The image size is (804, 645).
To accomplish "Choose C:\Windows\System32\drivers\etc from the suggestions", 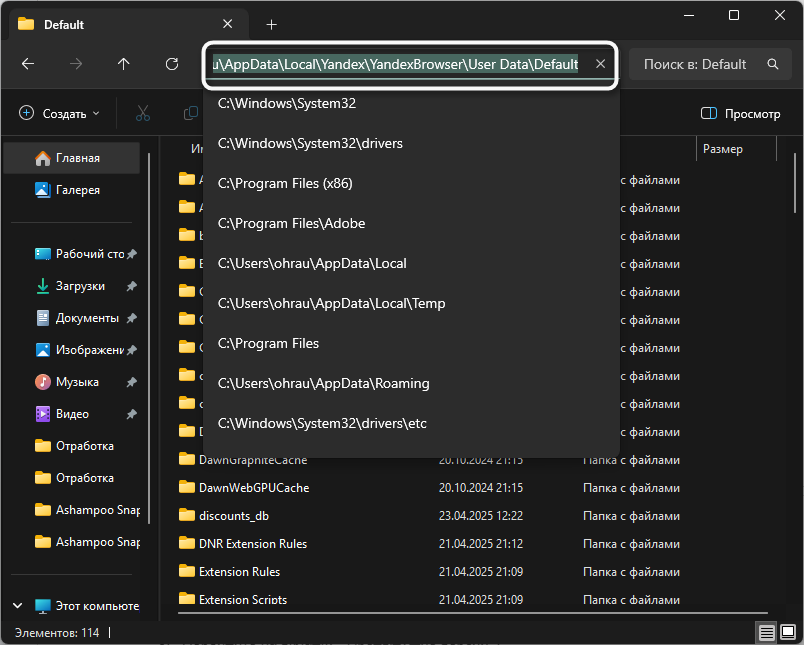I will coord(322,423).
